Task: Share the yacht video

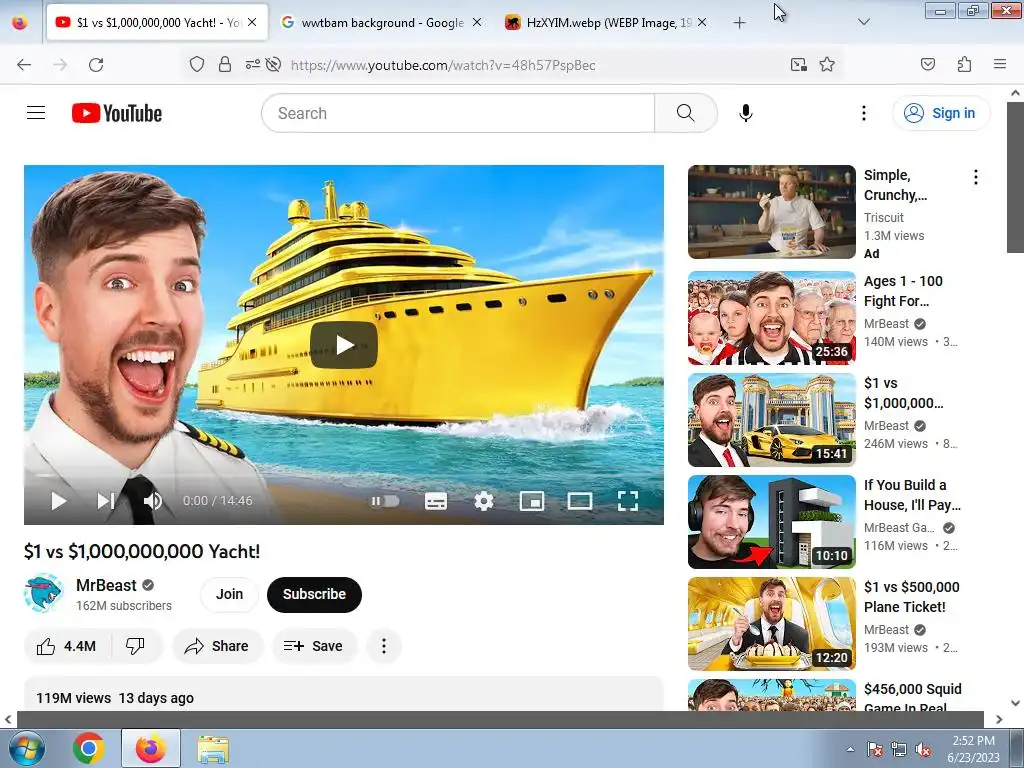Action: [x=217, y=646]
